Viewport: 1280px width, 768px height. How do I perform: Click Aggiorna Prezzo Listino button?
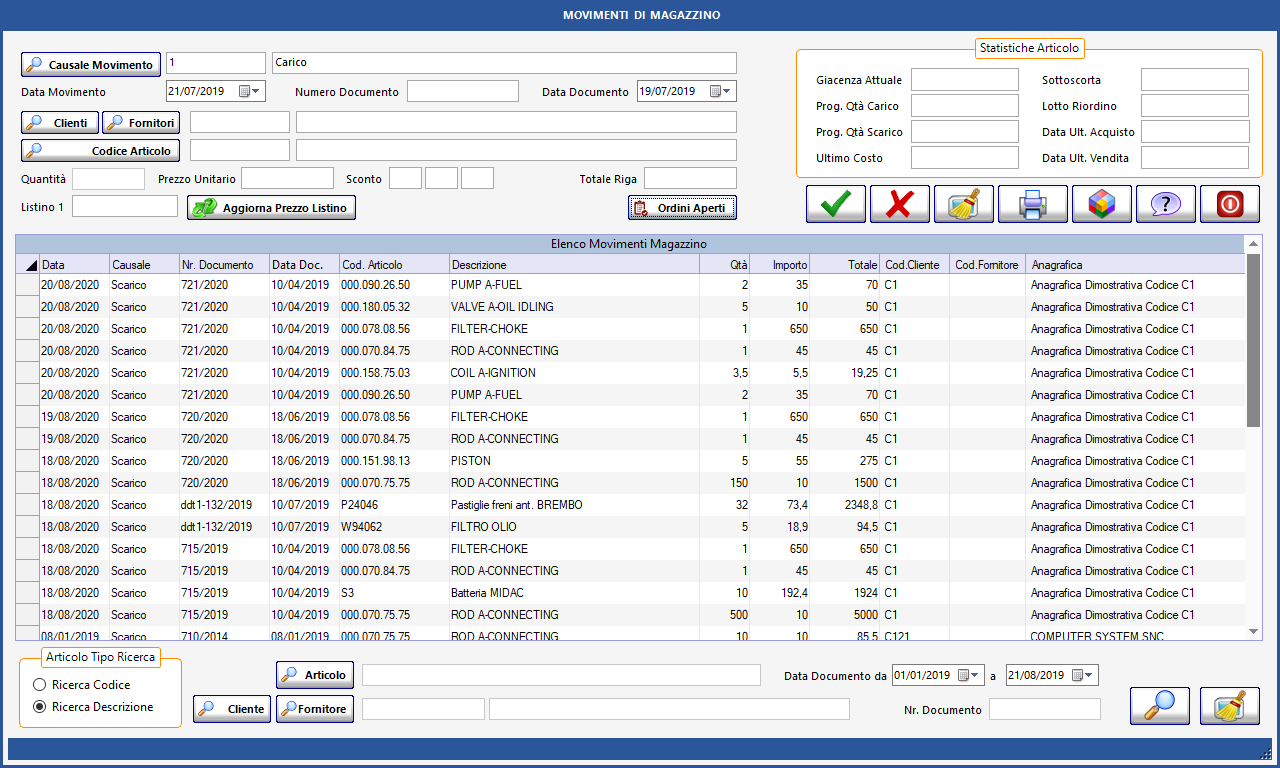pyautogui.click(x=272, y=208)
